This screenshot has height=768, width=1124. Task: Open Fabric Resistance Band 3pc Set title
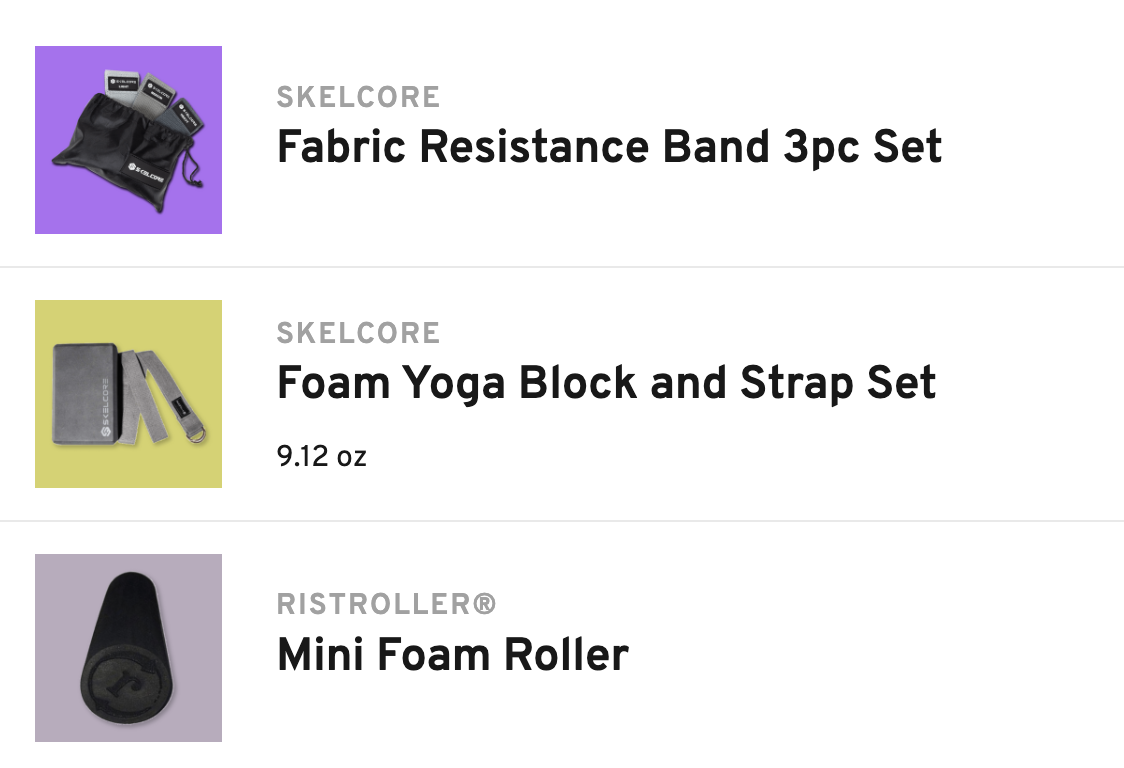[609, 147]
